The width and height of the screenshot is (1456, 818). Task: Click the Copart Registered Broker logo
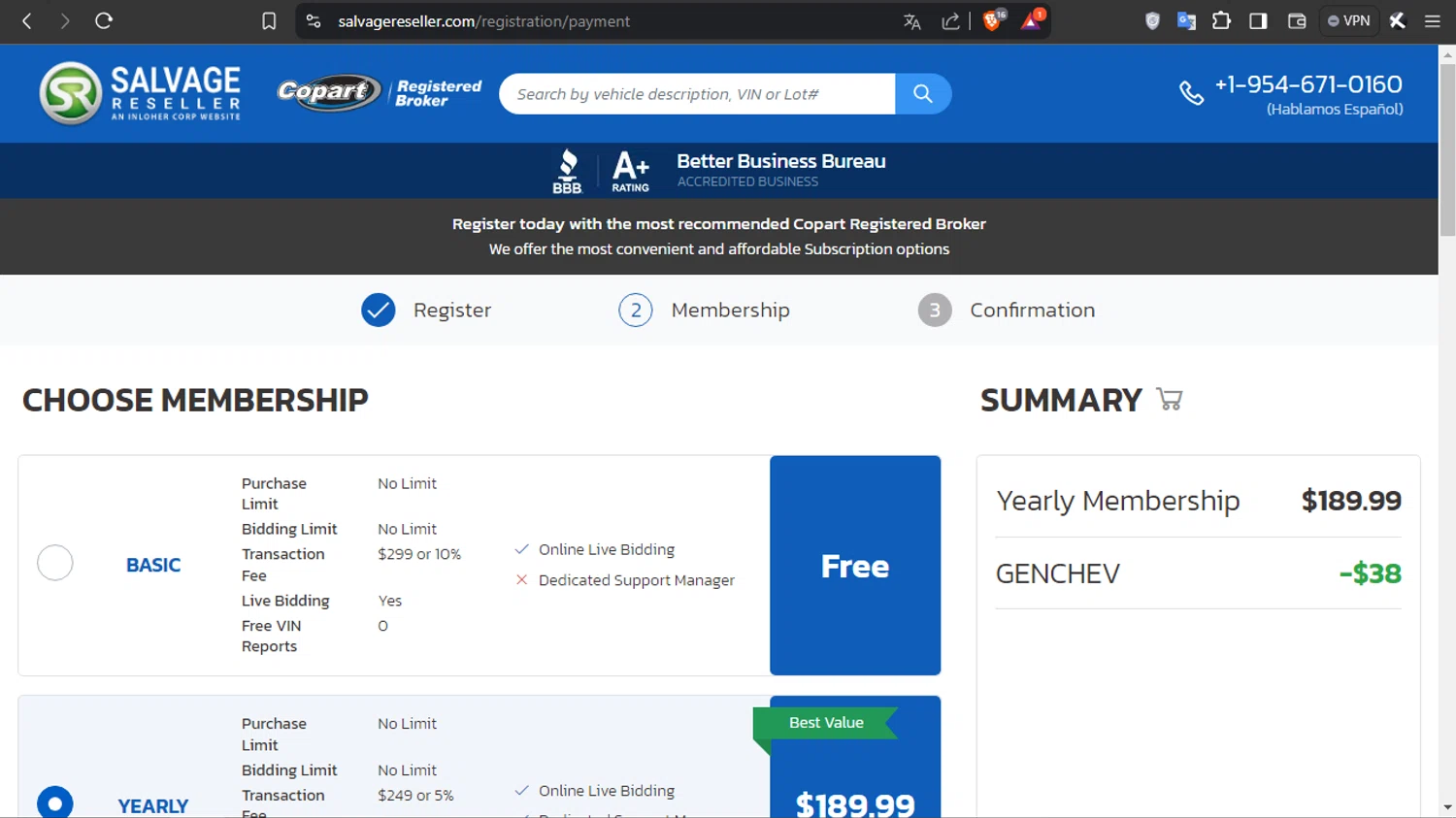tap(379, 93)
